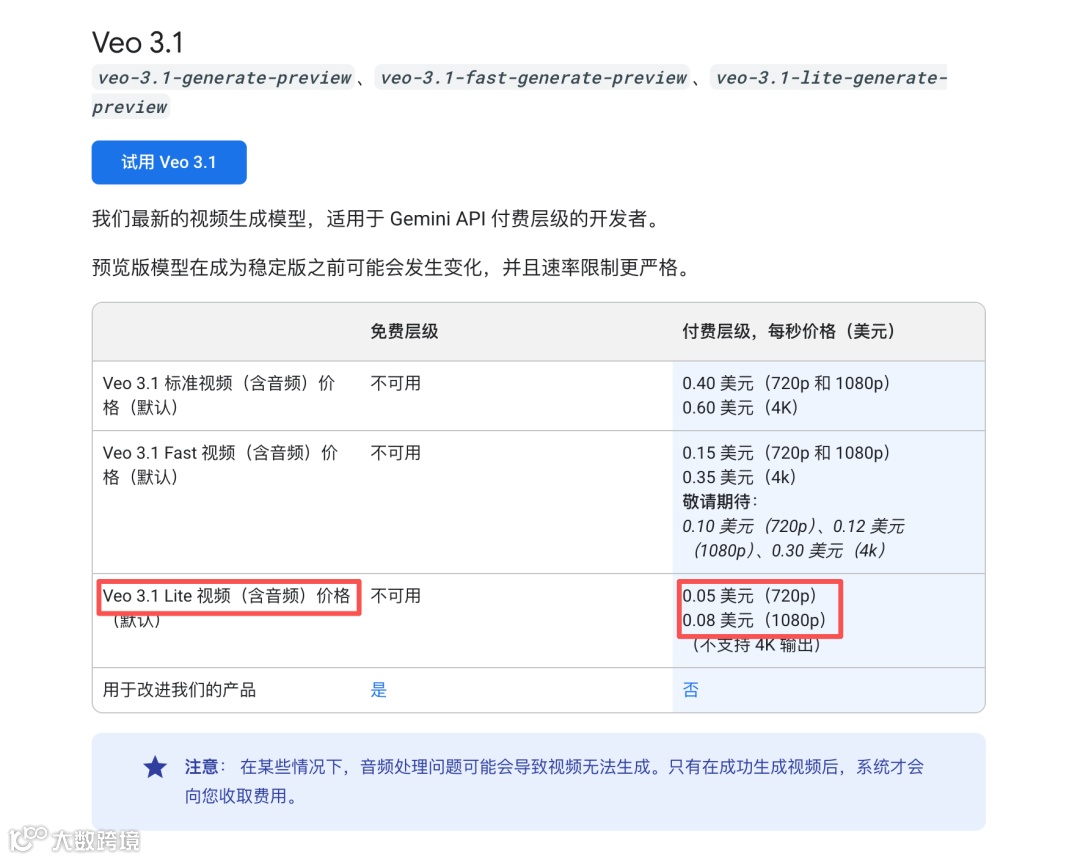Screen dimensions: 1080x860
Task: Select the Veo 3.1 标准视频 row label
Action: 219,395
